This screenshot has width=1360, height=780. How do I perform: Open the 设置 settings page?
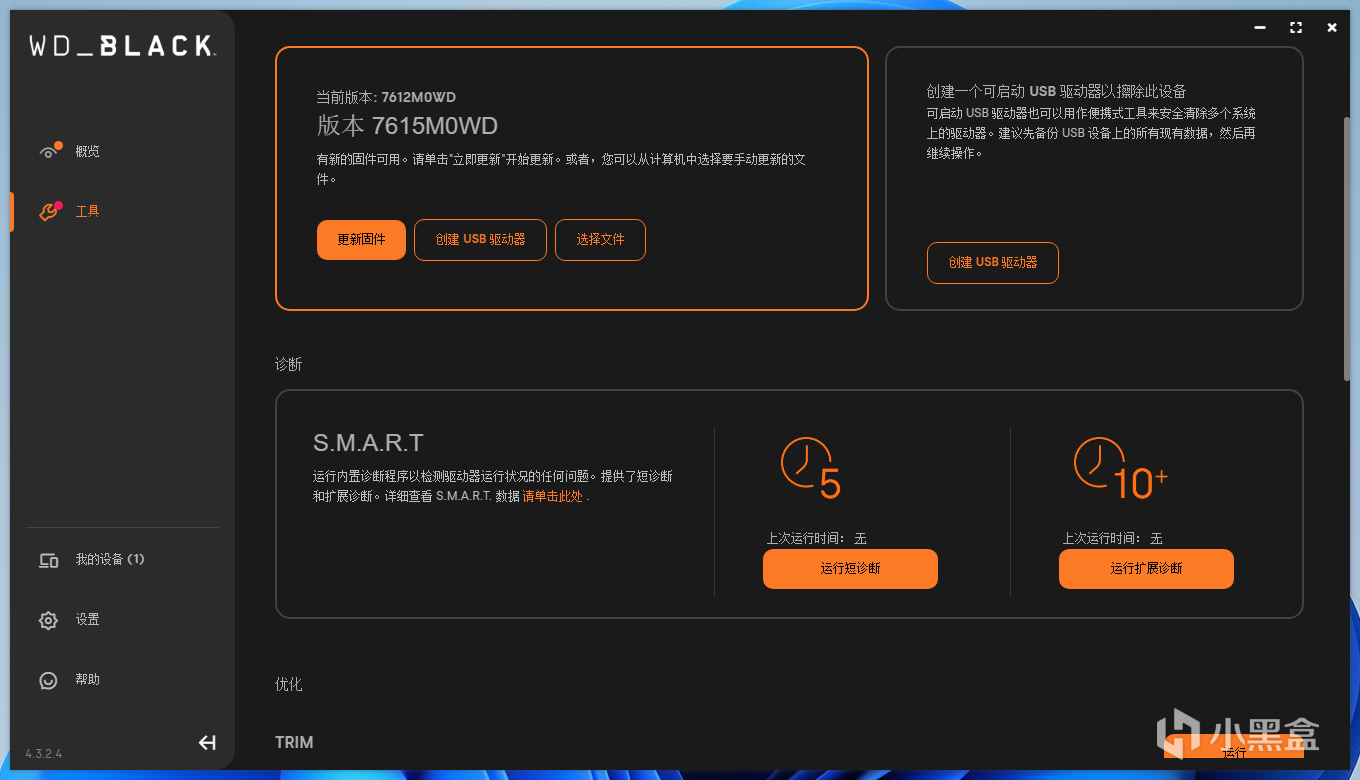[x=88, y=620]
